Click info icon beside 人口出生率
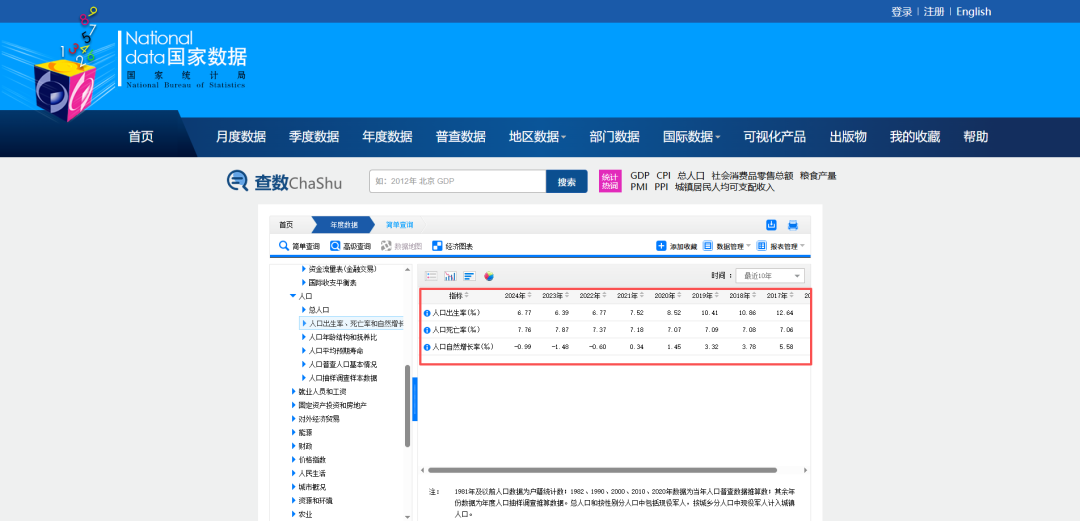 click(427, 313)
